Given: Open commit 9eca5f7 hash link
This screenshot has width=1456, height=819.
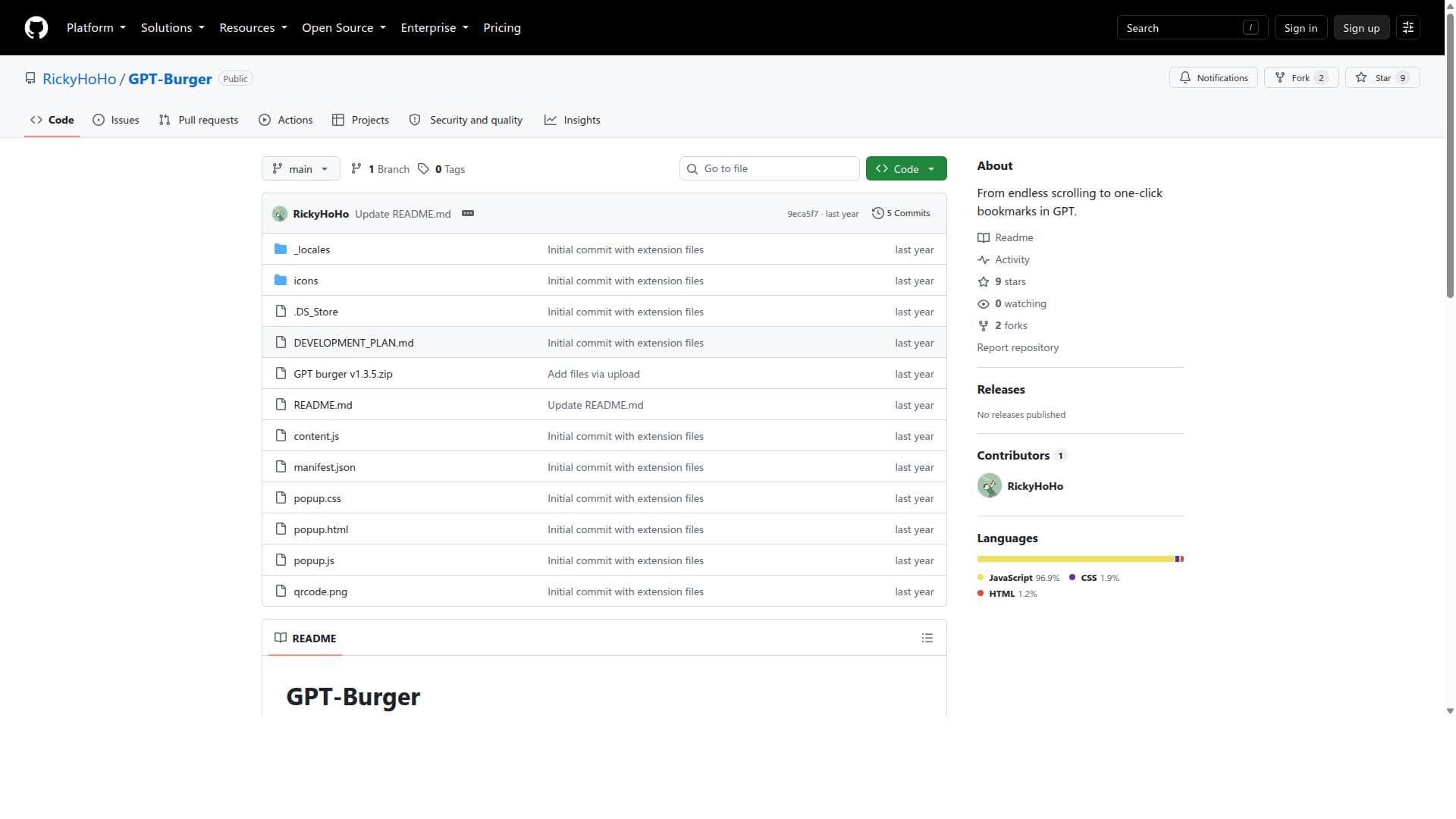Looking at the screenshot, I should click(802, 214).
